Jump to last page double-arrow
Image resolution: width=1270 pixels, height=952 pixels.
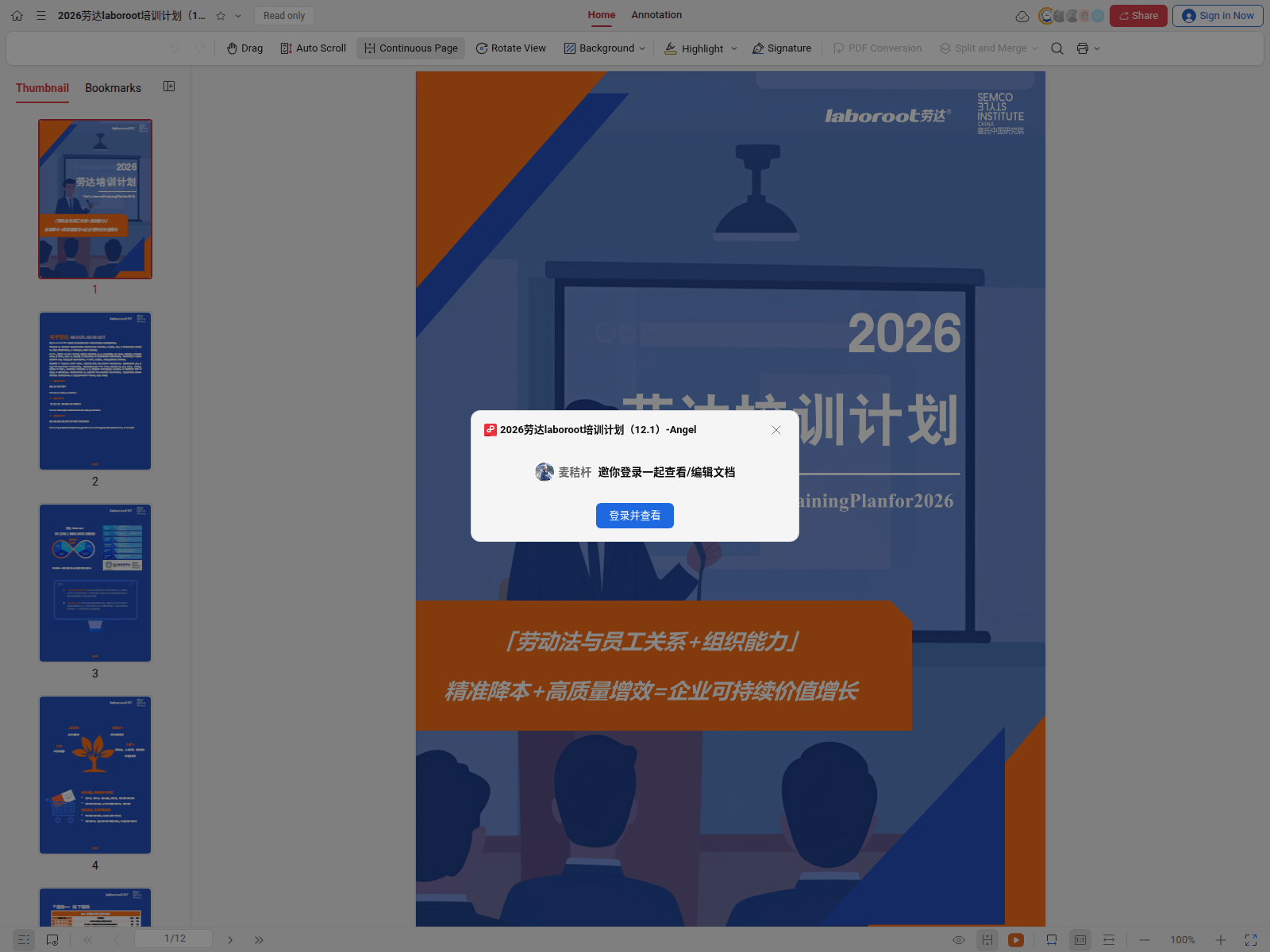259,939
